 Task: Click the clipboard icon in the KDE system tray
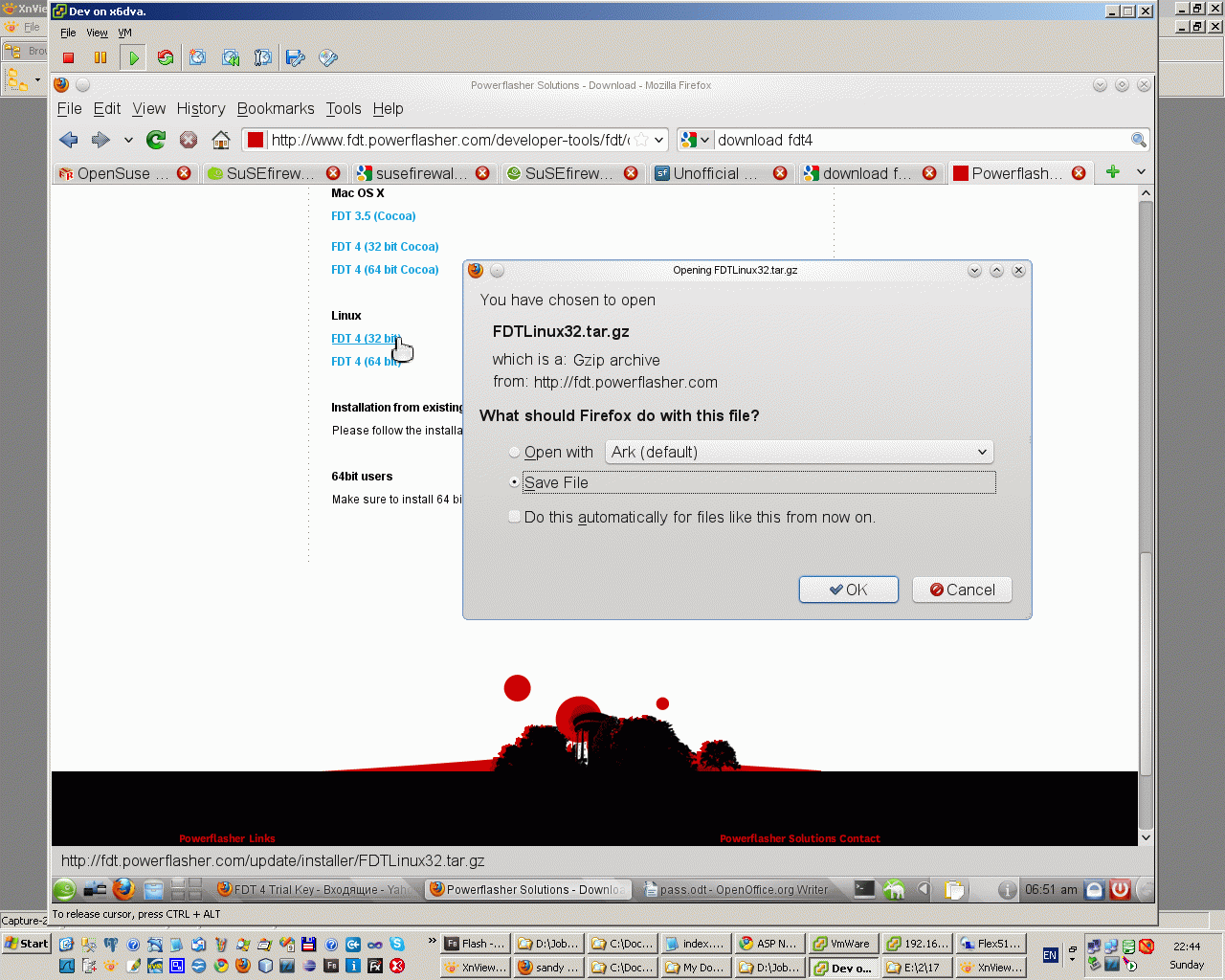pyautogui.click(x=954, y=890)
